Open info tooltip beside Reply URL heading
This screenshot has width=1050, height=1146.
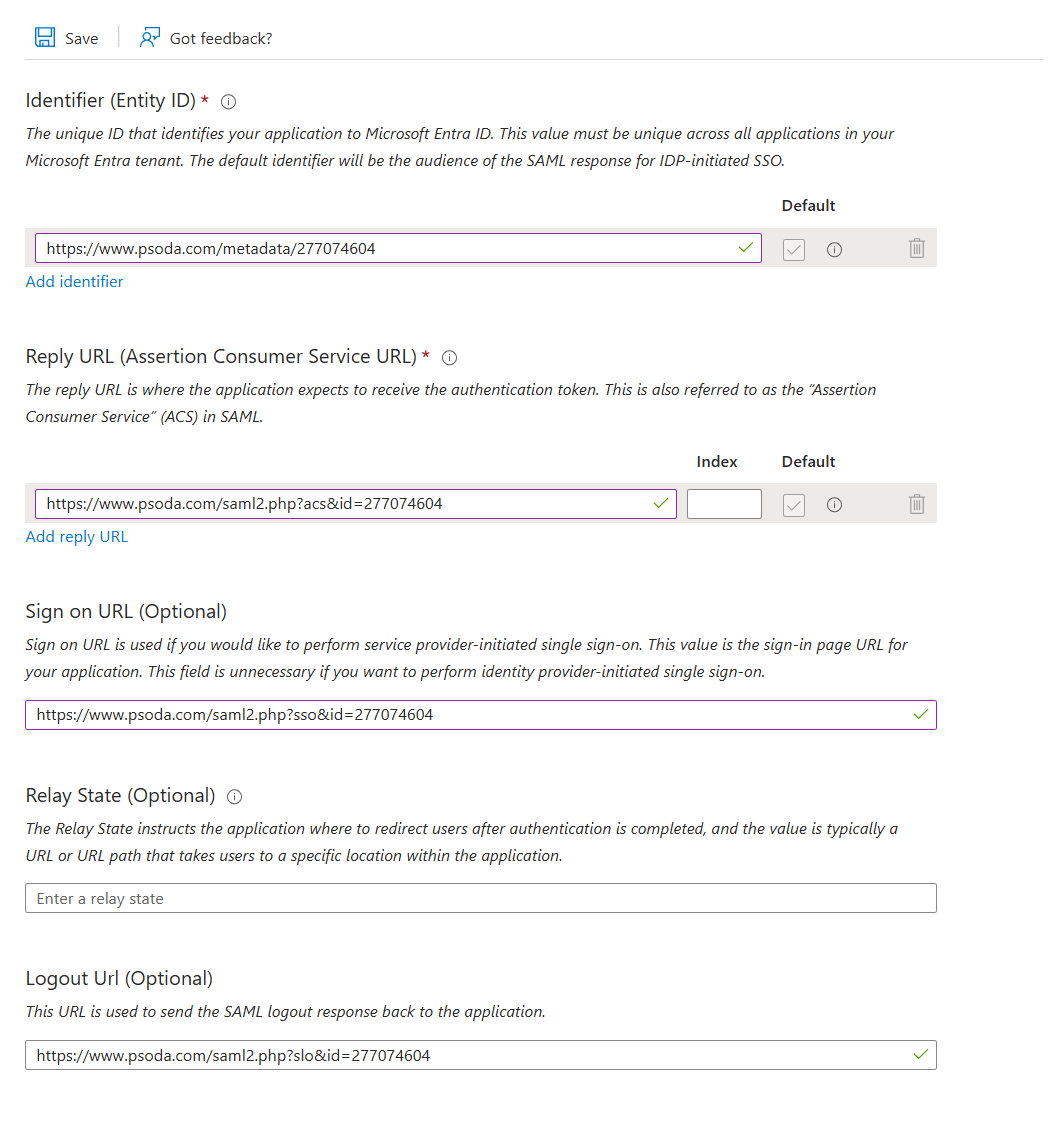[x=450, y=357]
